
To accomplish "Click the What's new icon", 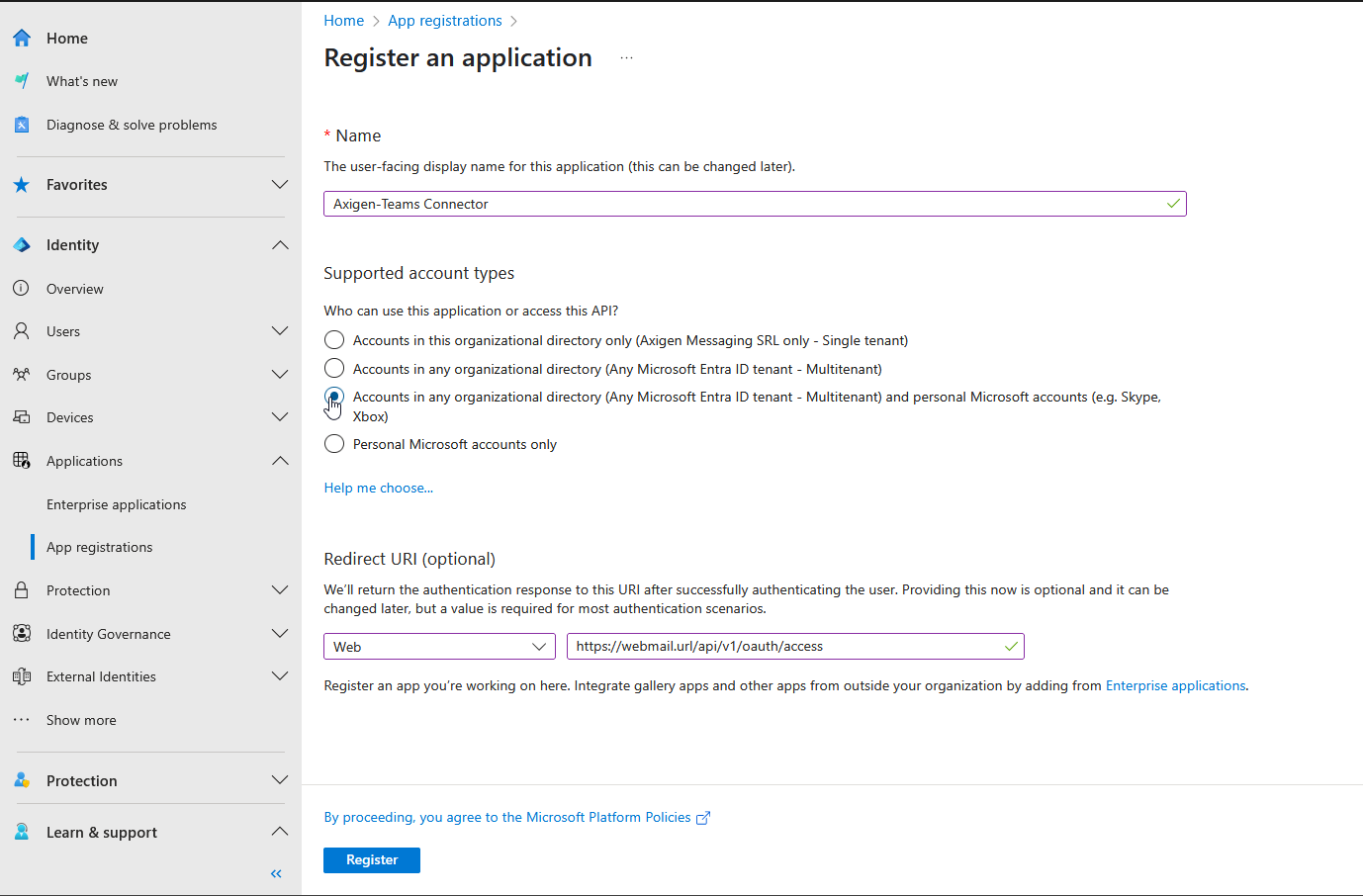I will pos(22,81).
